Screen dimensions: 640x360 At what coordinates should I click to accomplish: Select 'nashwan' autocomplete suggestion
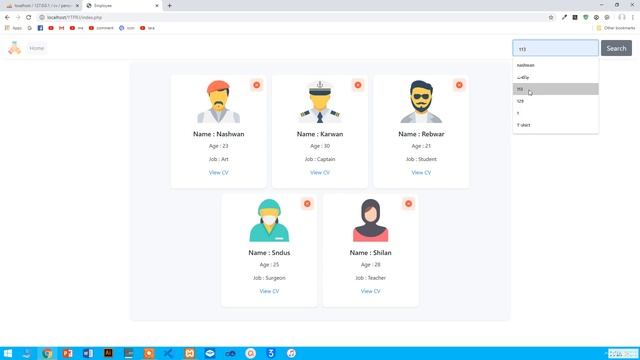tap(556, 65)
